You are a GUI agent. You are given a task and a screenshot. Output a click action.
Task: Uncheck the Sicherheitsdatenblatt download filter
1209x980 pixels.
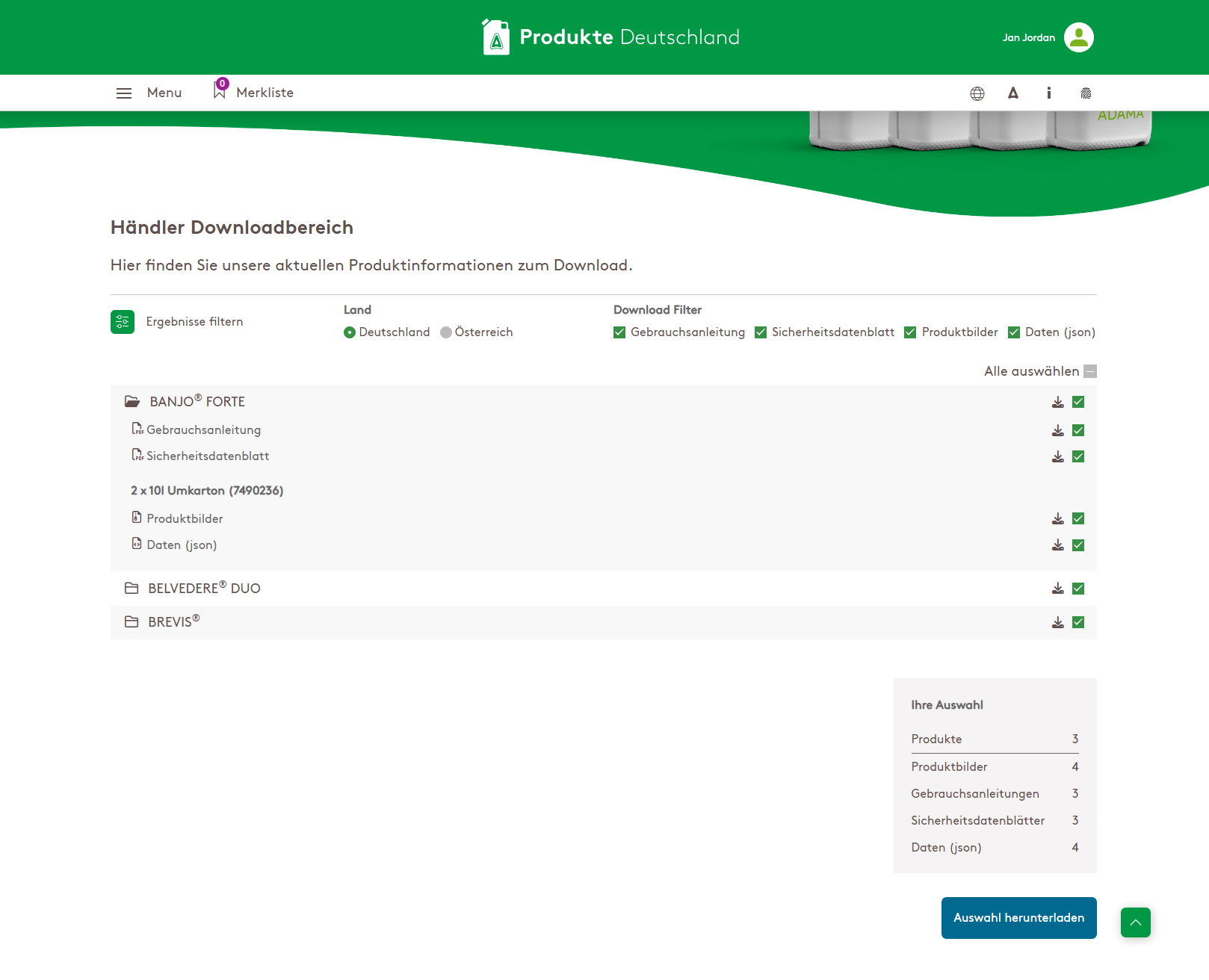(761, 332)
